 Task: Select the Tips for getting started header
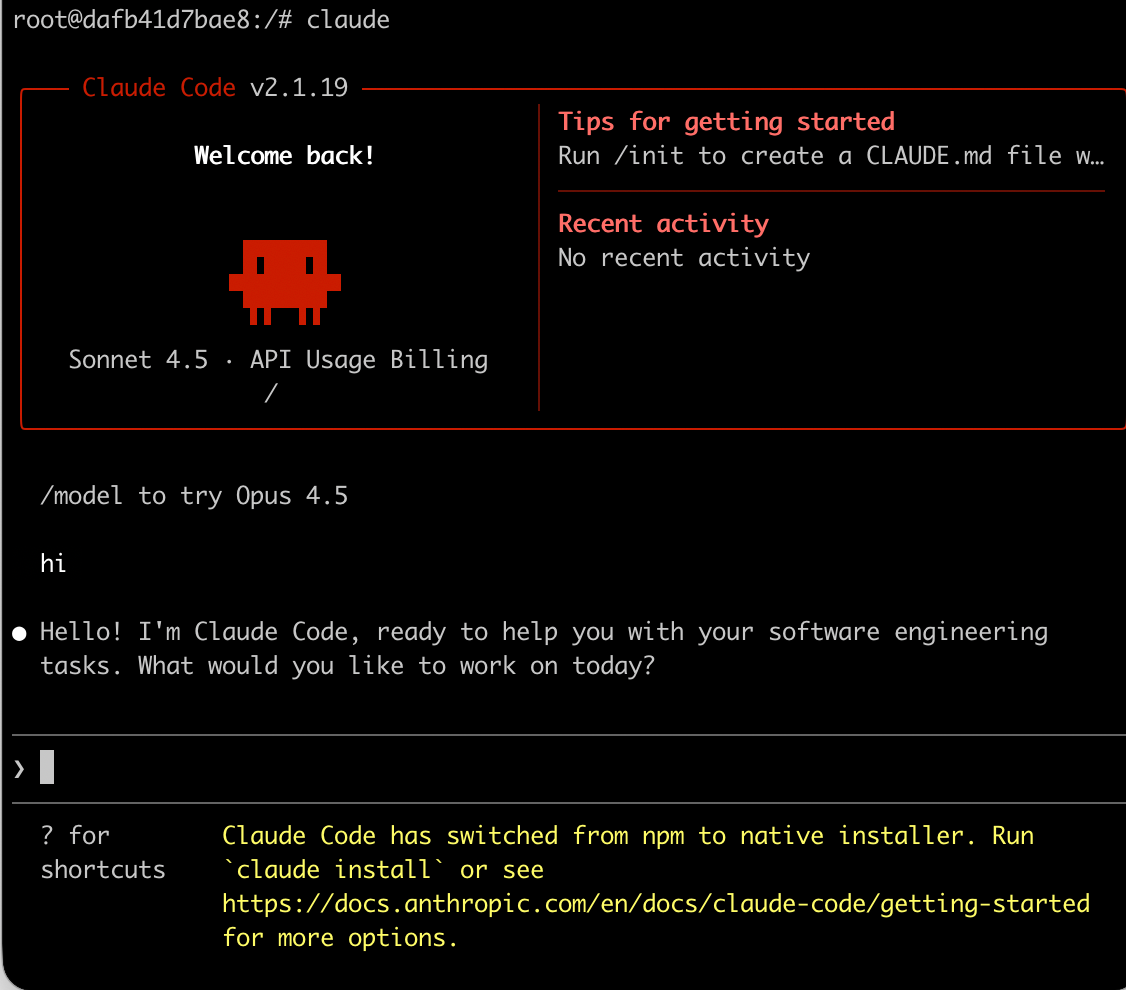tap(726, 121)
